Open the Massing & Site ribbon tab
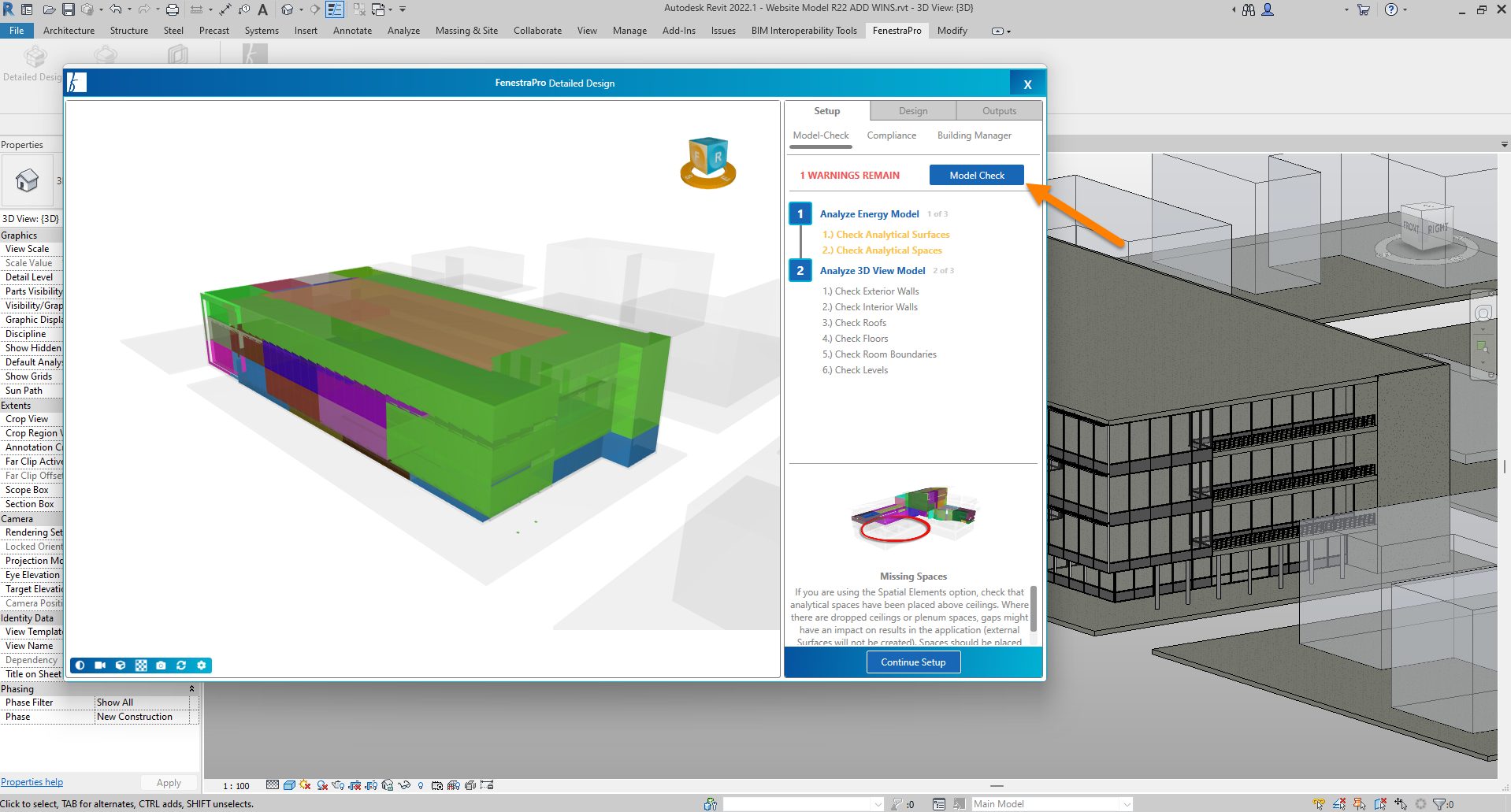This screenshot has width=1511, height=812. [466, 31]
